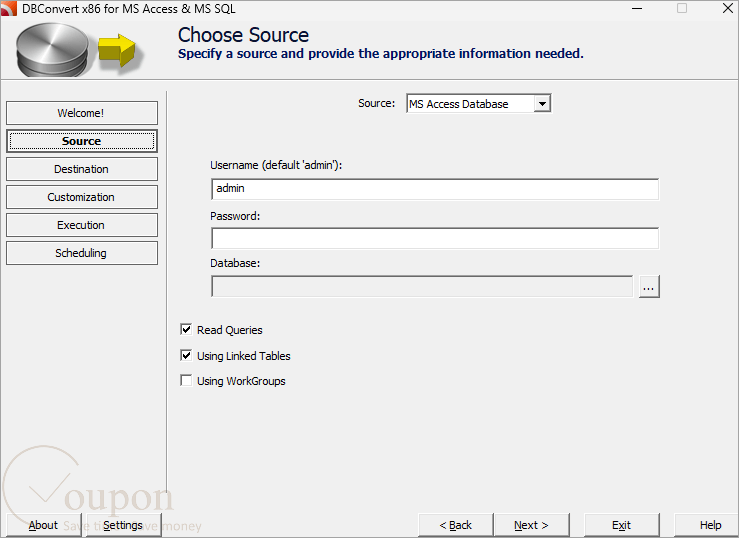
Task: Open the About dialog
Action: (x=43, y=525)
